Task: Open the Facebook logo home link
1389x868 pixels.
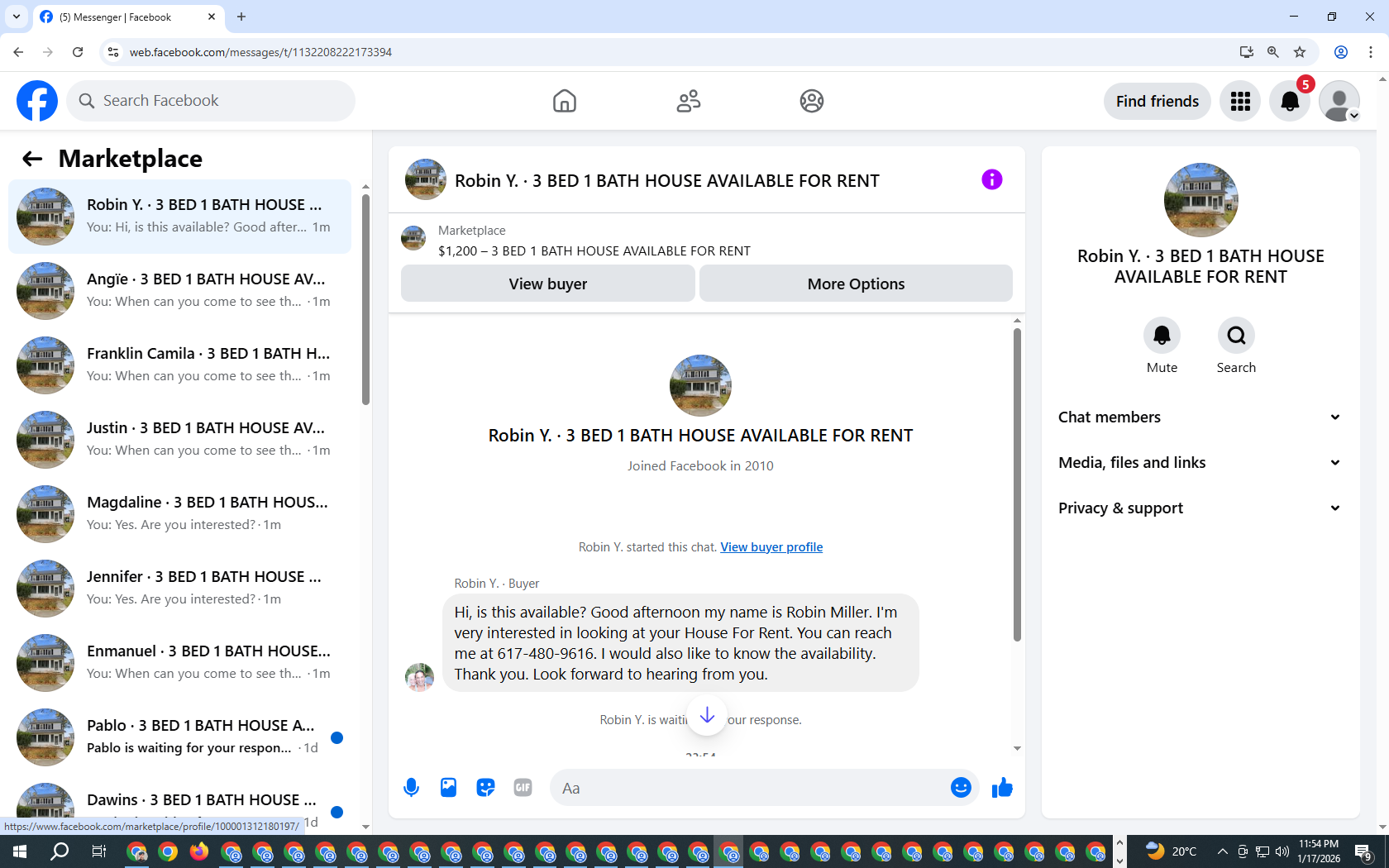Action: [x=37, y=101]
